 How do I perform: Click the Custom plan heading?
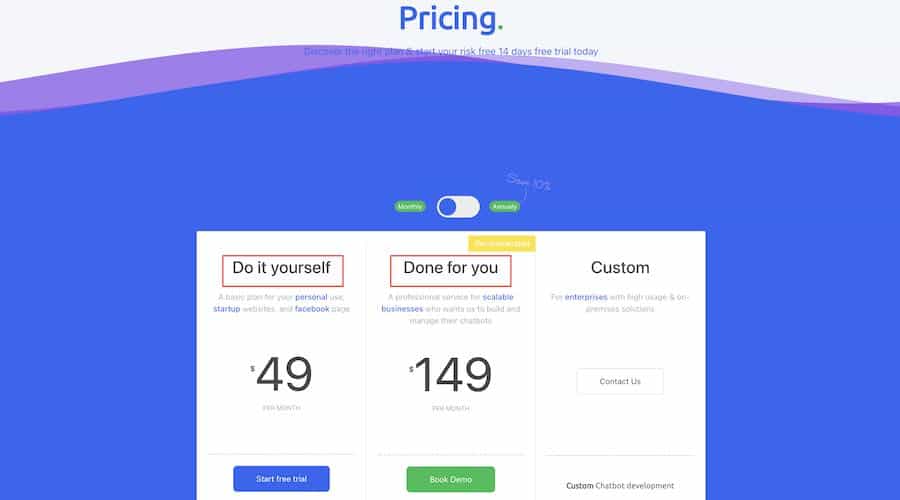620,268
